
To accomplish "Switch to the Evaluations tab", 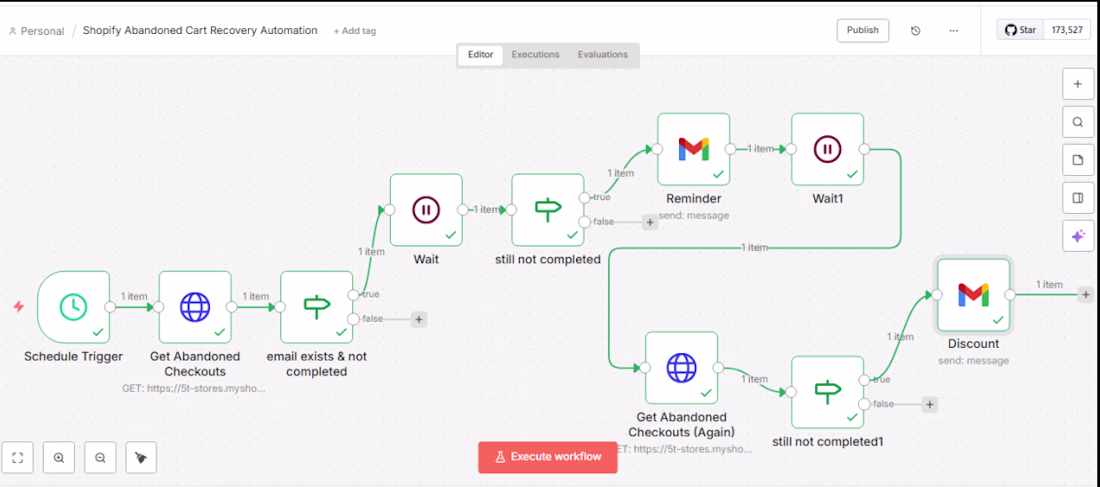I will [x=603, y=55].
